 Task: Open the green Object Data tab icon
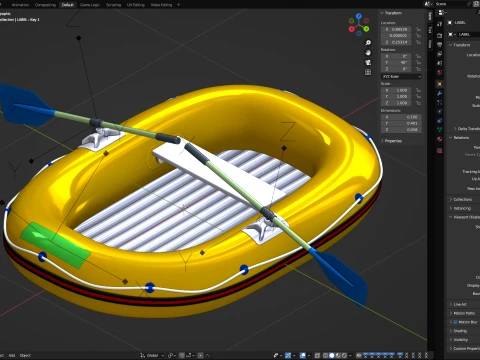[439, 129]
